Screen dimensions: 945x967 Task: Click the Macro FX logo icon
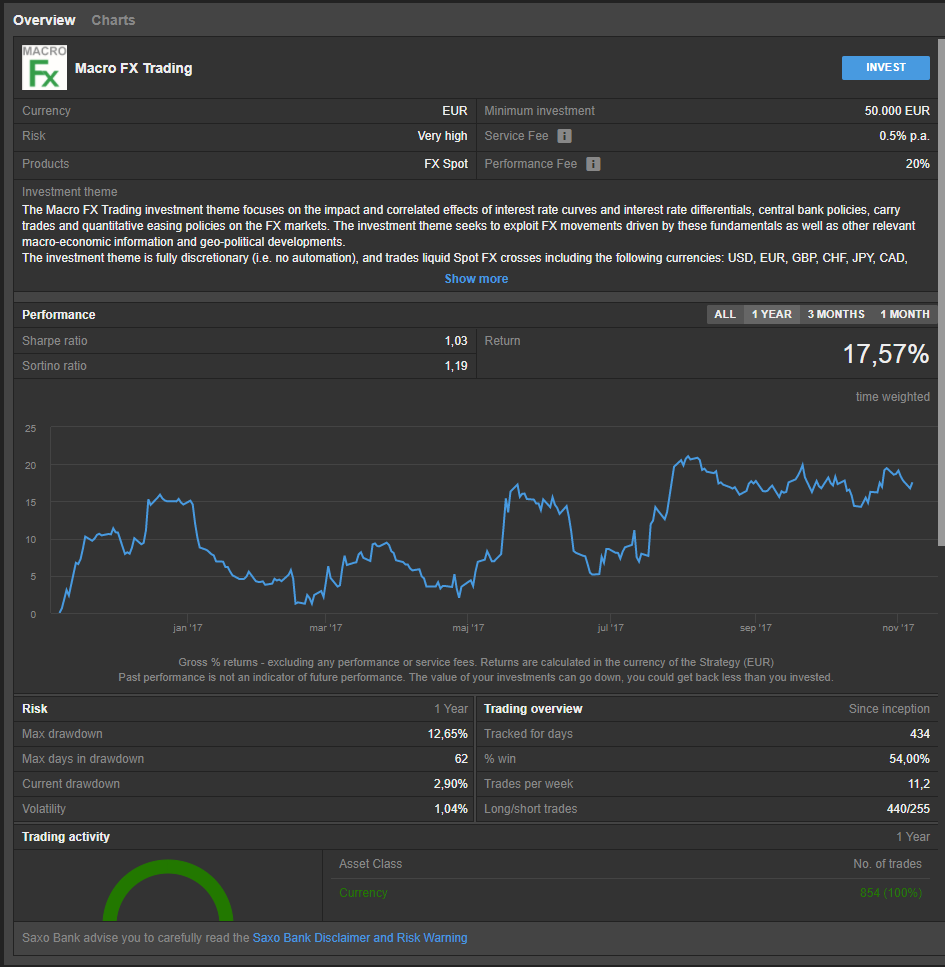pyautogui.click(x=44, y=68)
